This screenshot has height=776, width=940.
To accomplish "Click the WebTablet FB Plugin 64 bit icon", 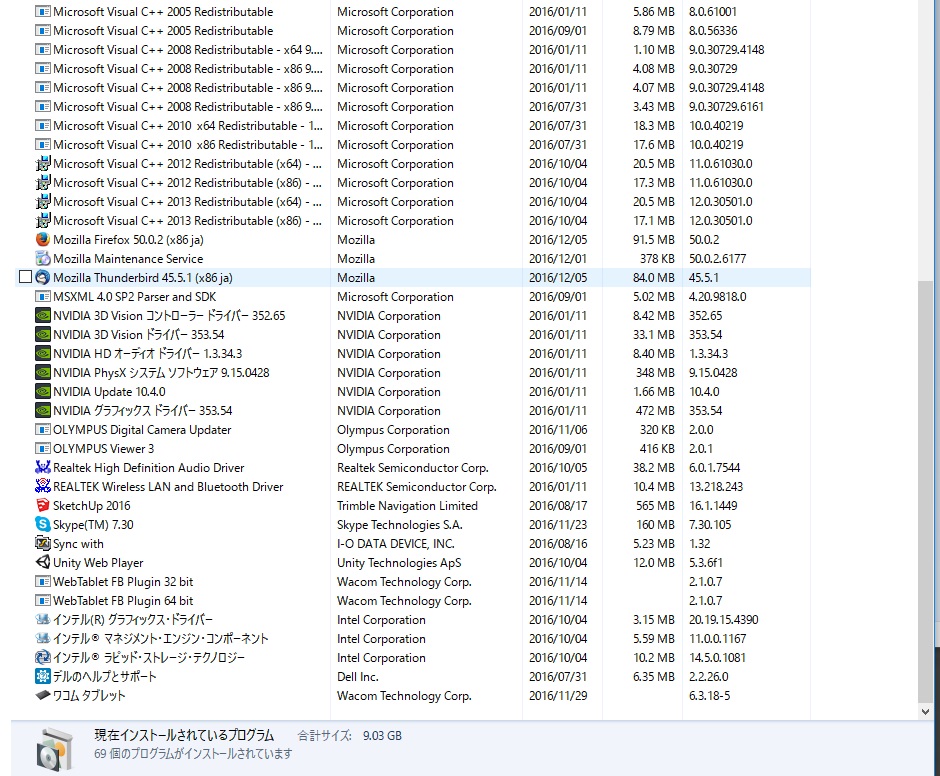I will point(43,600).
